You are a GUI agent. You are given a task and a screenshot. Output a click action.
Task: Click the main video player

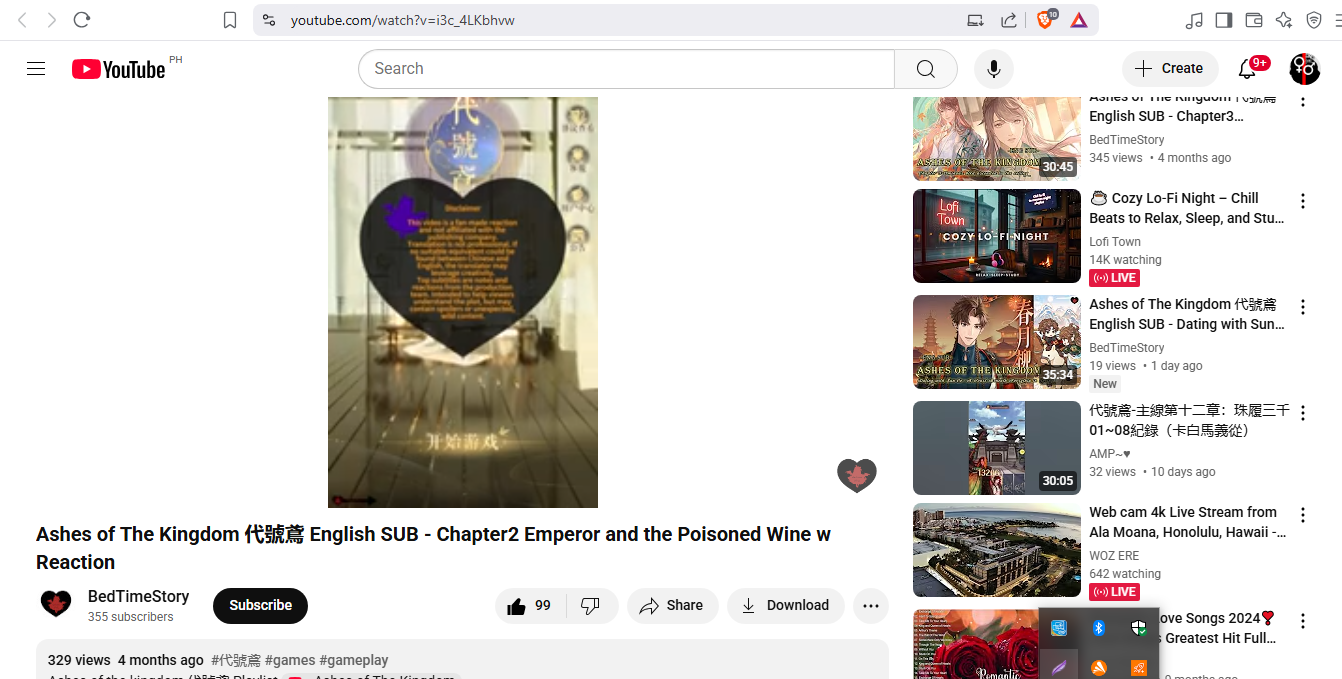[463, 302]
